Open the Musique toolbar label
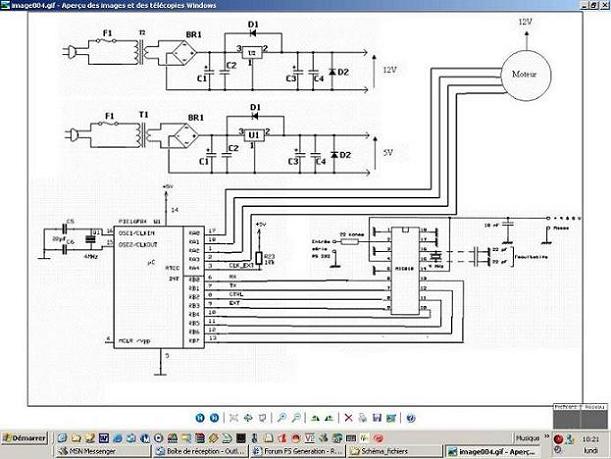 point(527,438)
